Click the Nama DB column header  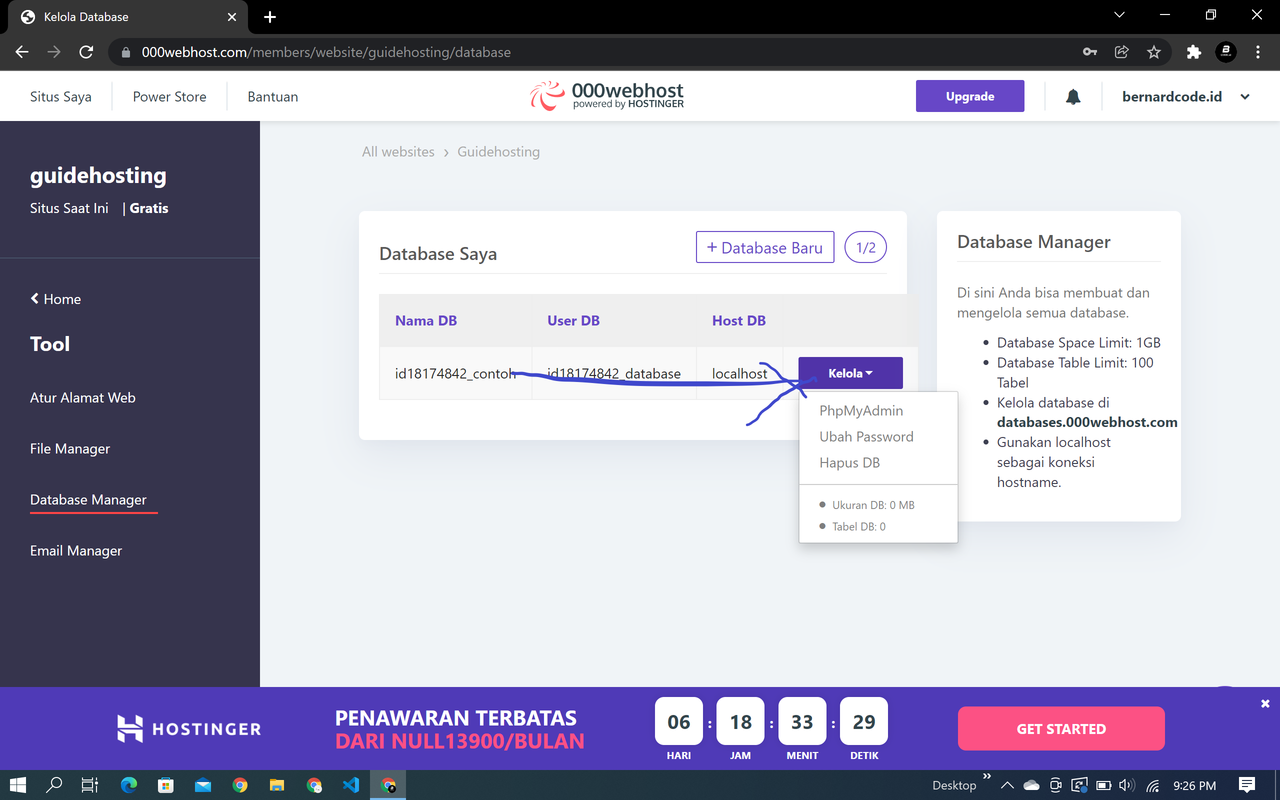click(x=426, y=321)
